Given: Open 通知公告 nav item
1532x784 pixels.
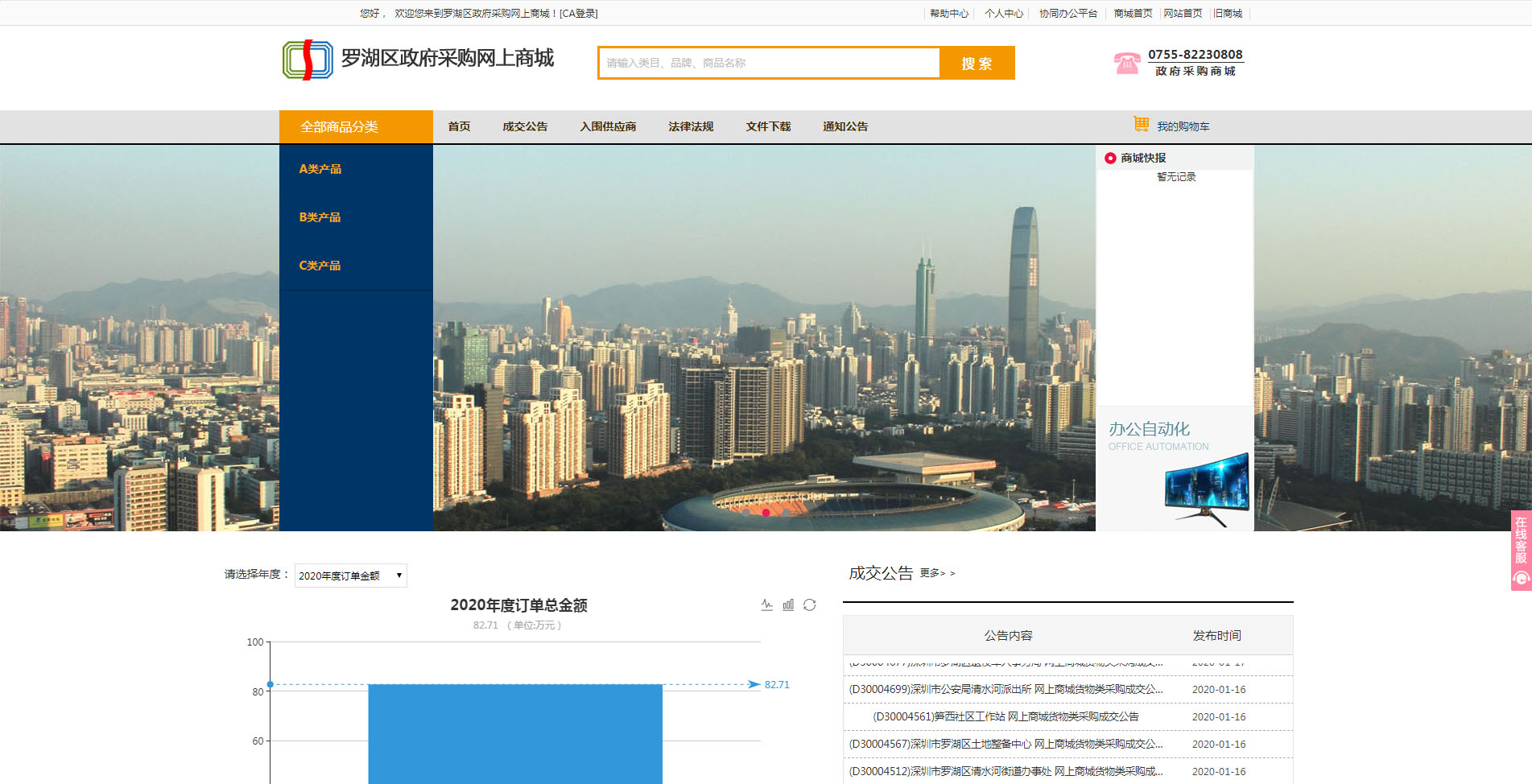Looking at the screenshot, I should 845,126.
